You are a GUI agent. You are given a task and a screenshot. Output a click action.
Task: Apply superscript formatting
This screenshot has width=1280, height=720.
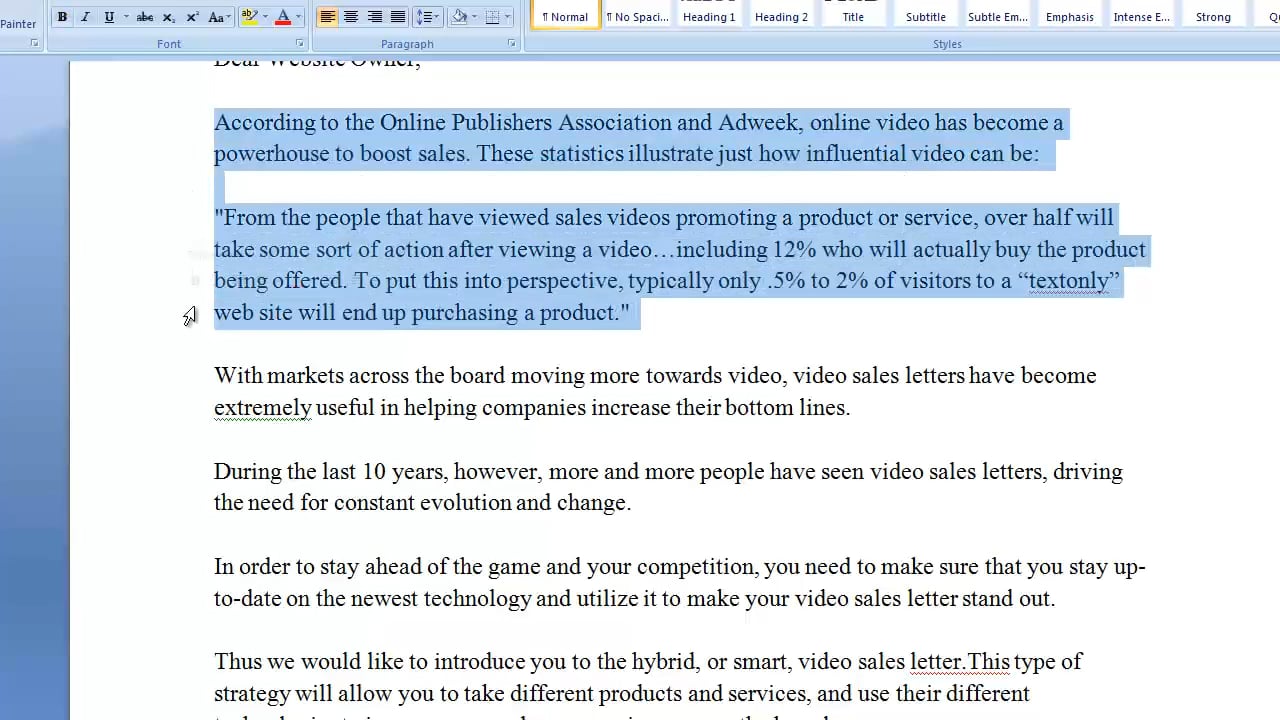(x=191, y=17)
